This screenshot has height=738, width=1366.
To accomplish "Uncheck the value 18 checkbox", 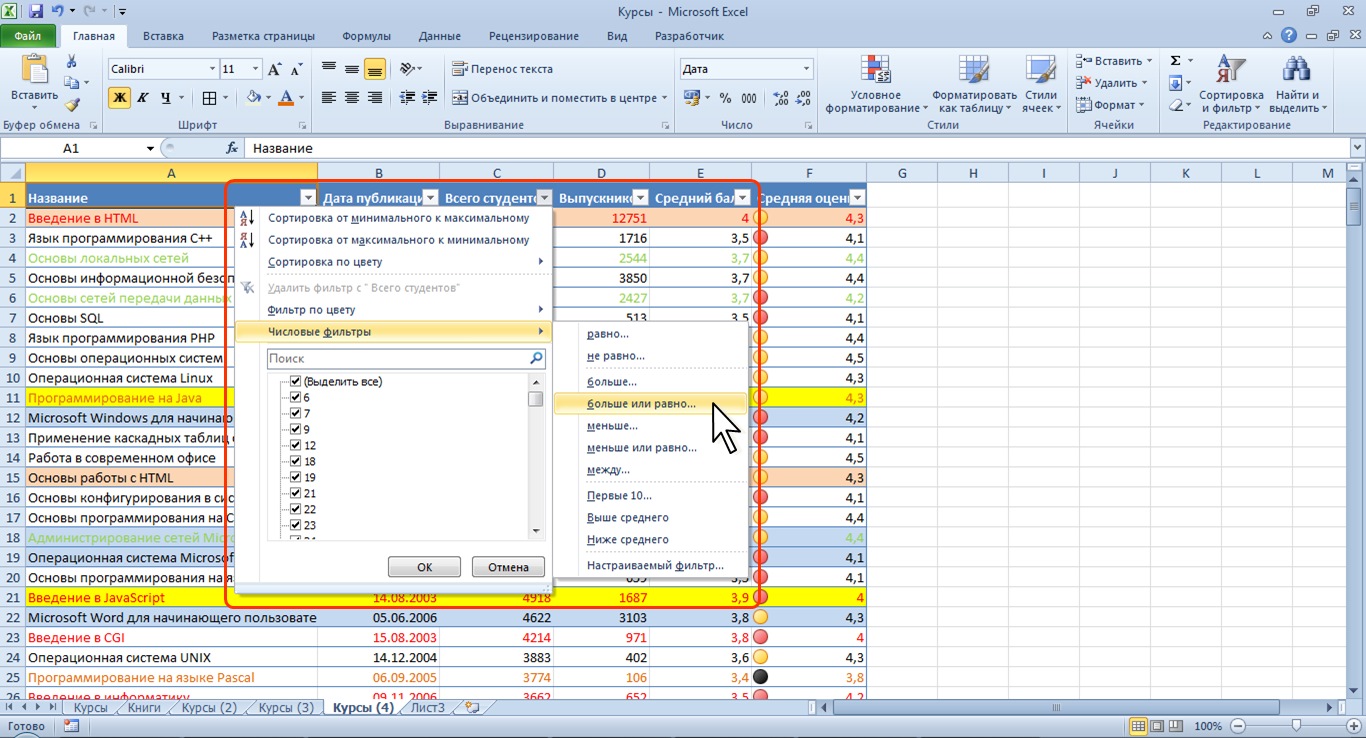I will tap(295, 461).
